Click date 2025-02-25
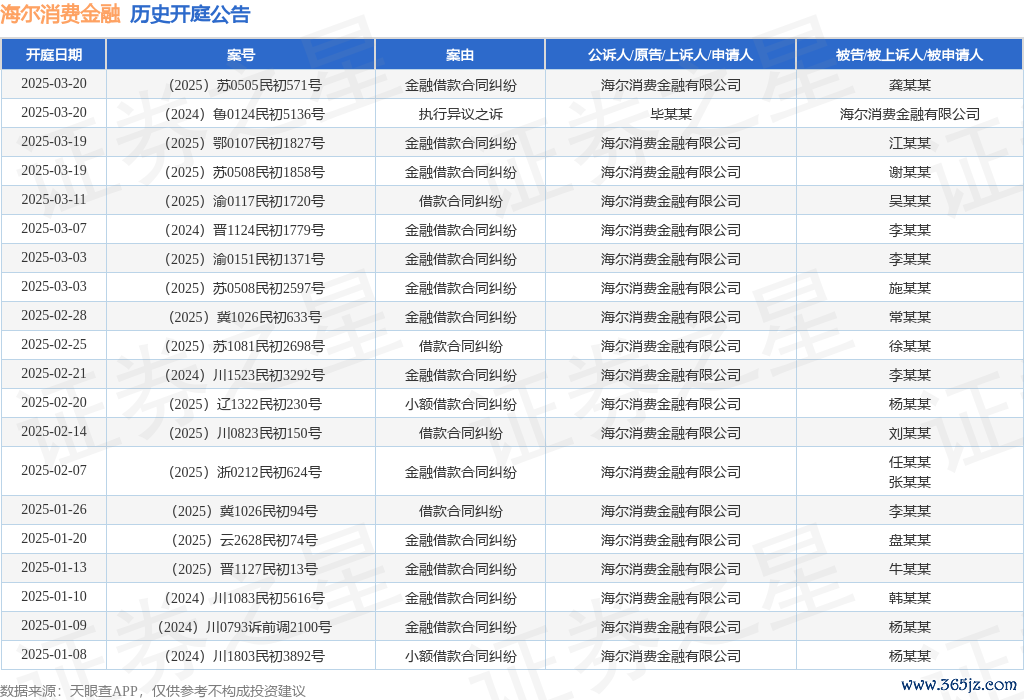 point(54,344)
